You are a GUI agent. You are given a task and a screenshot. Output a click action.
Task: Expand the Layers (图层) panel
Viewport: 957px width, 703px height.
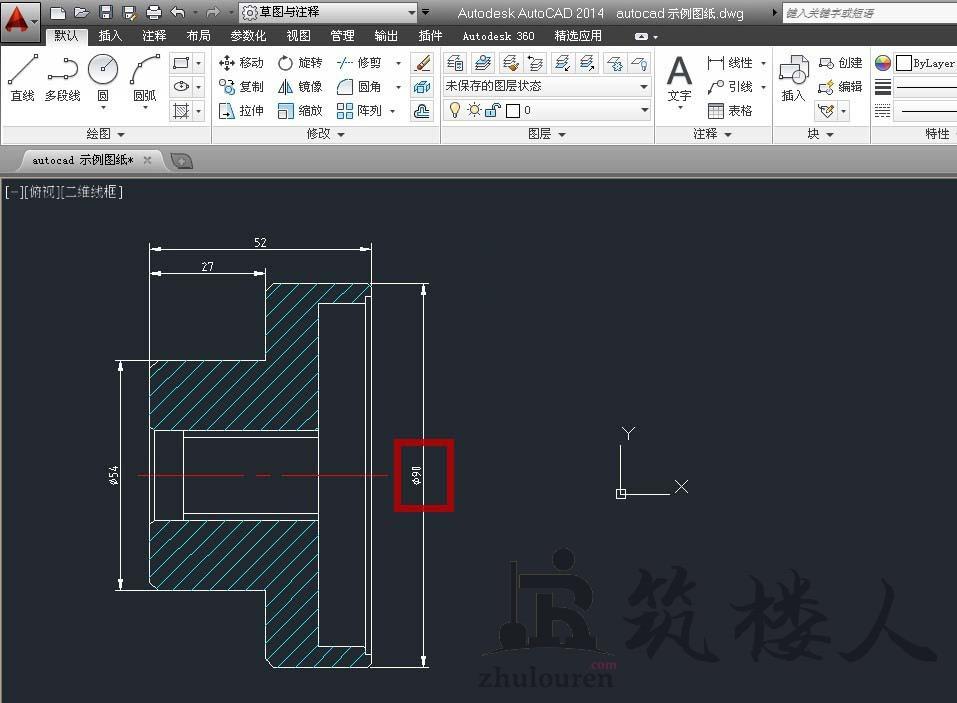coord(547,134)
